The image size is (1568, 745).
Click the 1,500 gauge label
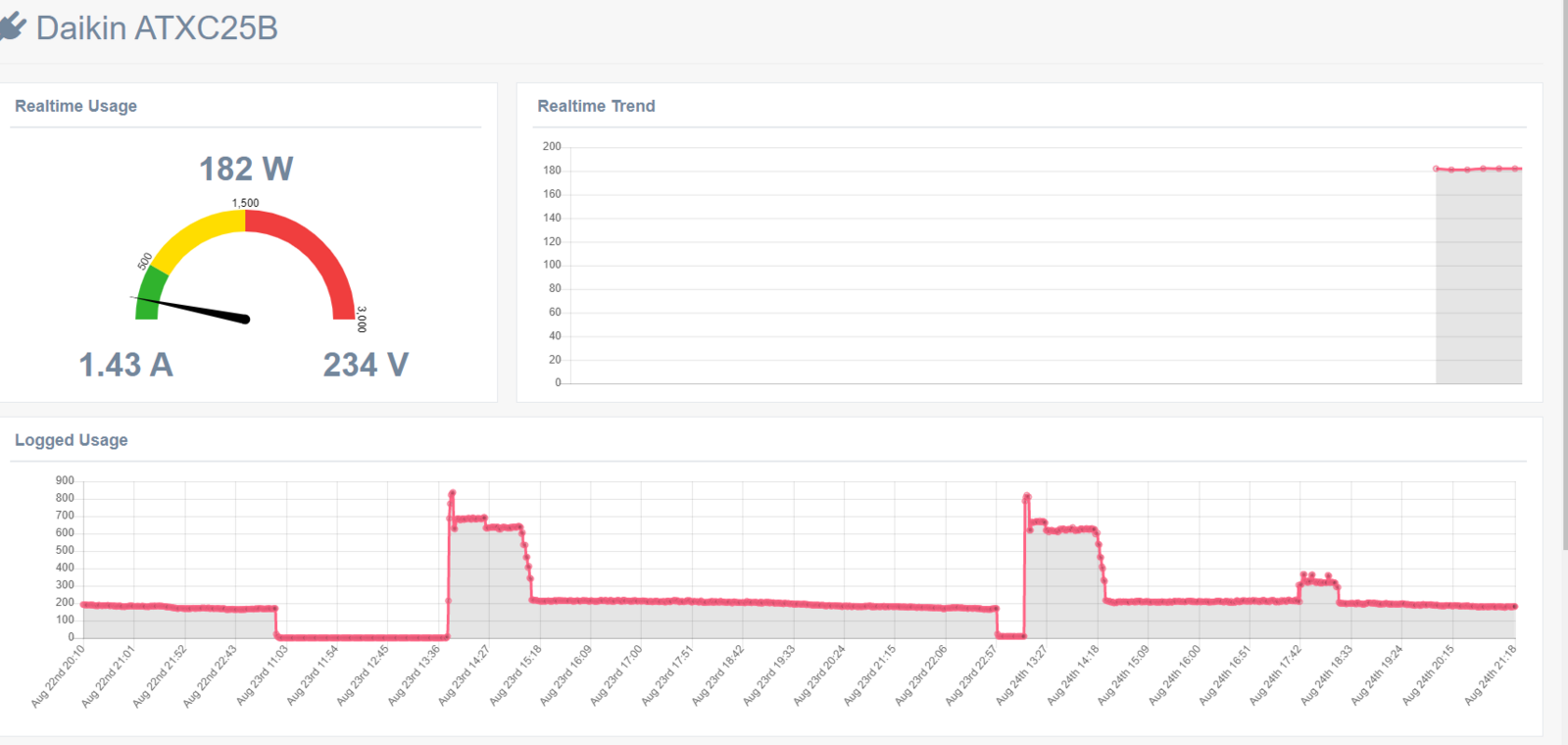[x=245, y=203]
